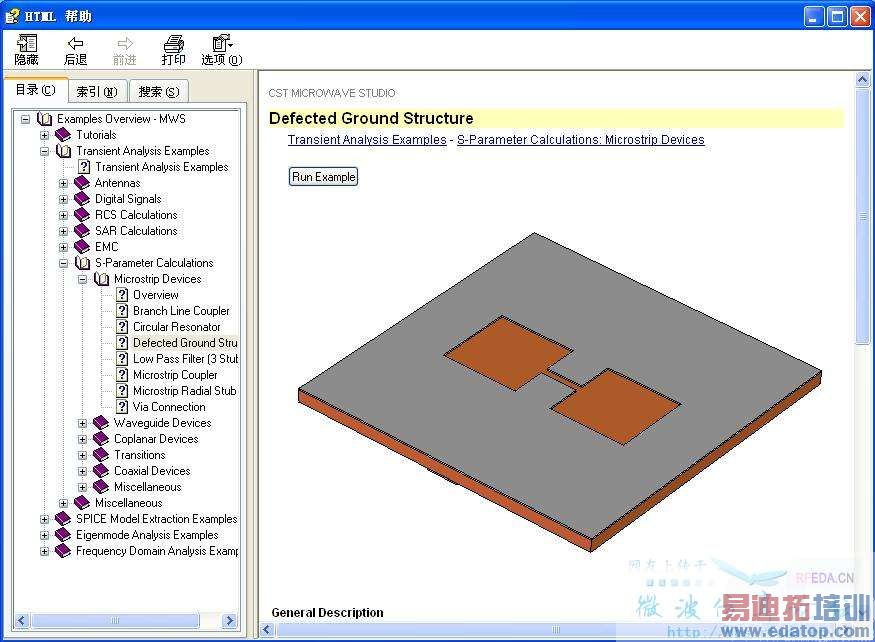Click the Print (打印) toolbar icon
The image size is (875, 642).
point(174,44)
